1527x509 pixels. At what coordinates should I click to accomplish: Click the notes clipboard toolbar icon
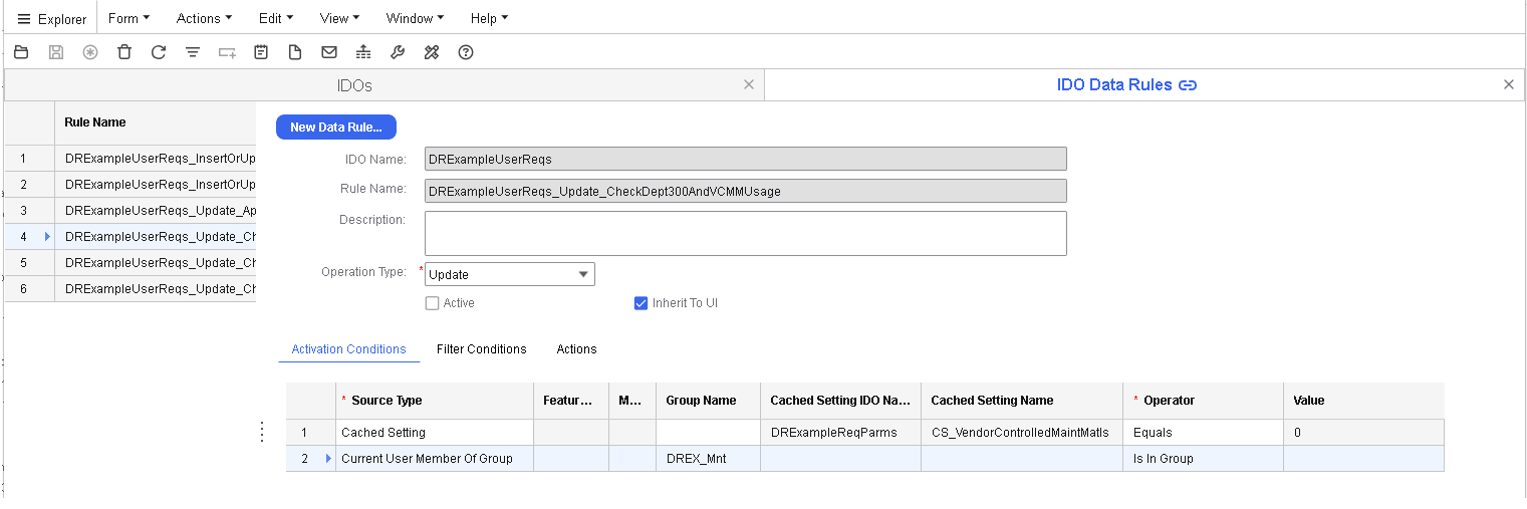click(x=261, y=52)
